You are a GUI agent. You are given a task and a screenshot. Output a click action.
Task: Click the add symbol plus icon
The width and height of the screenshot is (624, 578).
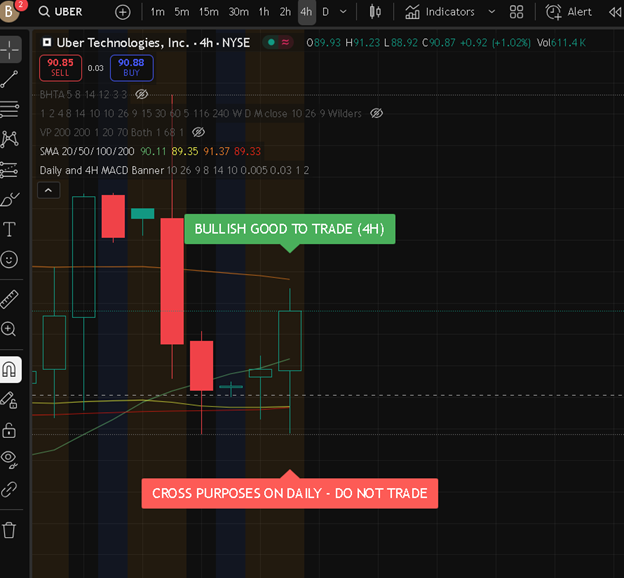coord(123,12)
